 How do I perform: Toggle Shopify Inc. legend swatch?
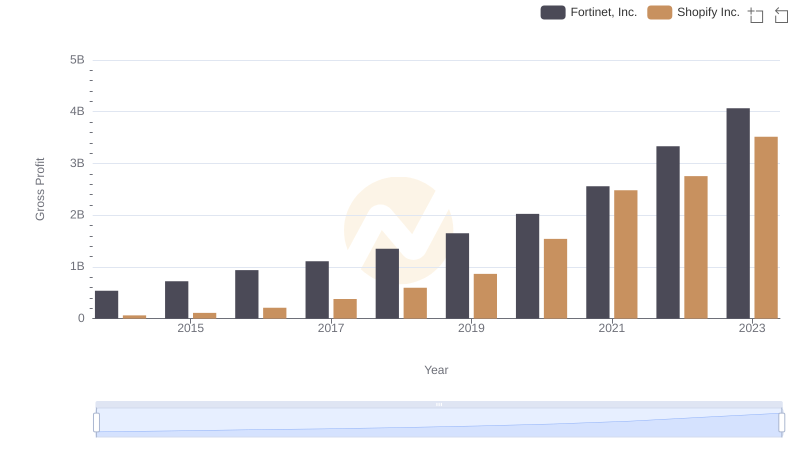click(x=660, y=13)
